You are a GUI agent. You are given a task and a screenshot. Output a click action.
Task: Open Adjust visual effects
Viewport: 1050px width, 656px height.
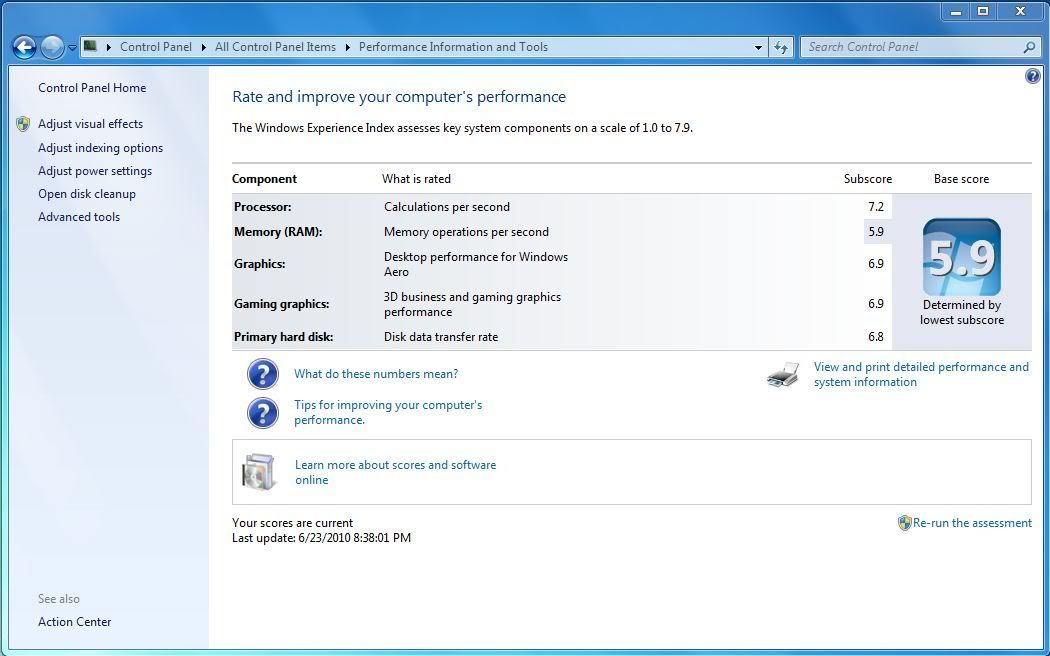[90, 124]
